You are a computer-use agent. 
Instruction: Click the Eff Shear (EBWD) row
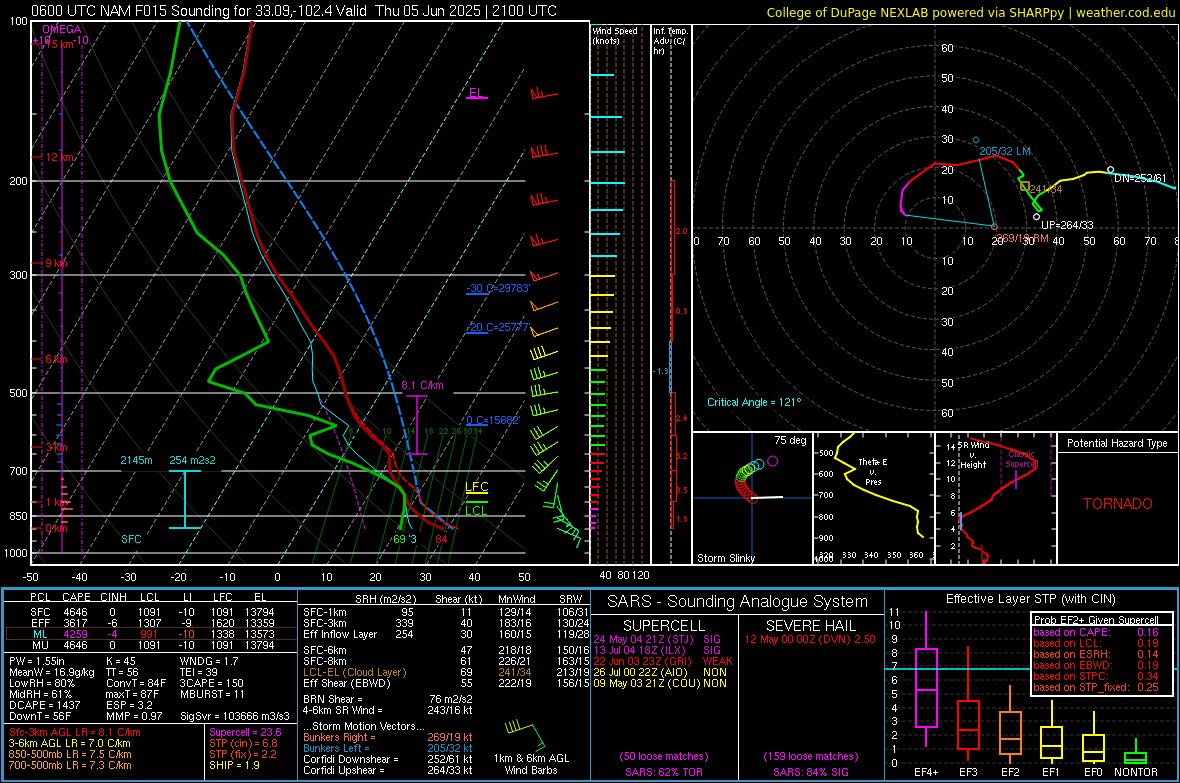[446, 683]
